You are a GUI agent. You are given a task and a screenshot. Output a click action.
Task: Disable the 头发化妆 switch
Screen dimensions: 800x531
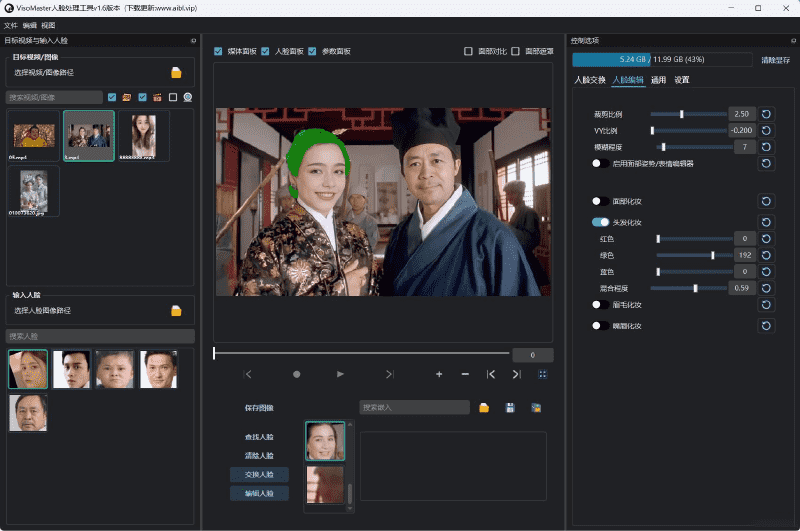pos(601,222)
